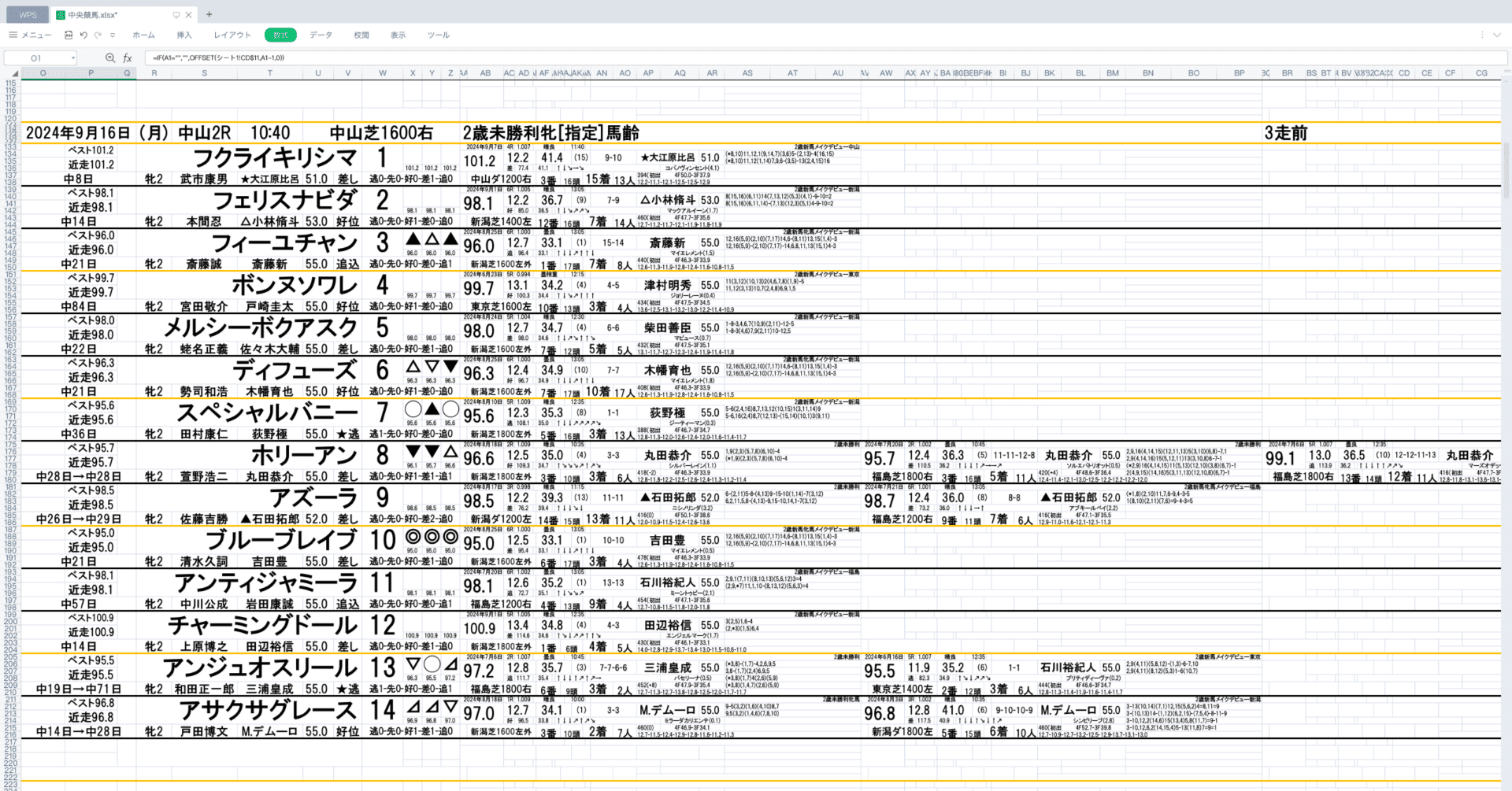Select column header CG

(x=1481, y=73)
